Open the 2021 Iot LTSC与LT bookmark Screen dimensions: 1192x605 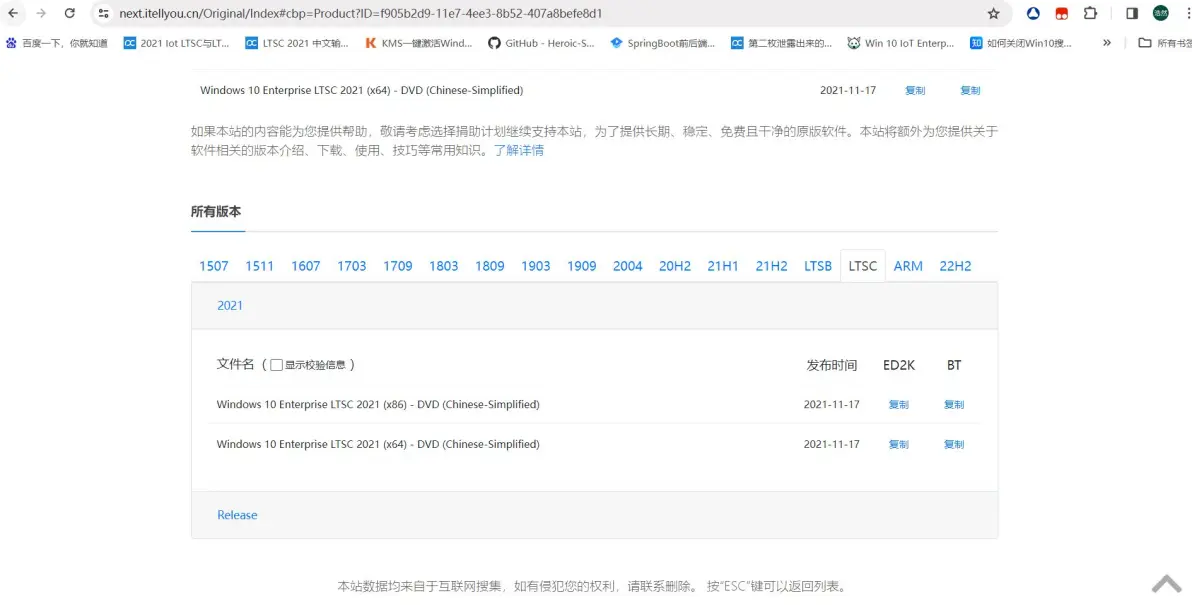176,43
